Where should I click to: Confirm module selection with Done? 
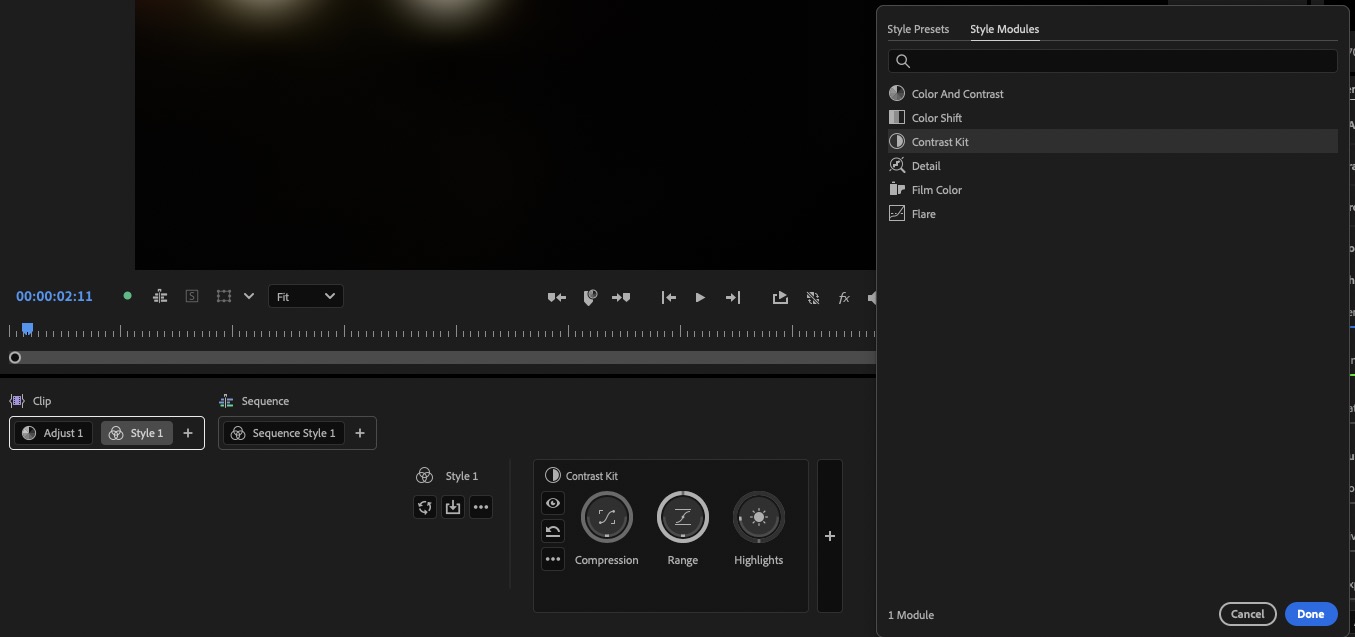[x=1310, y=613]
